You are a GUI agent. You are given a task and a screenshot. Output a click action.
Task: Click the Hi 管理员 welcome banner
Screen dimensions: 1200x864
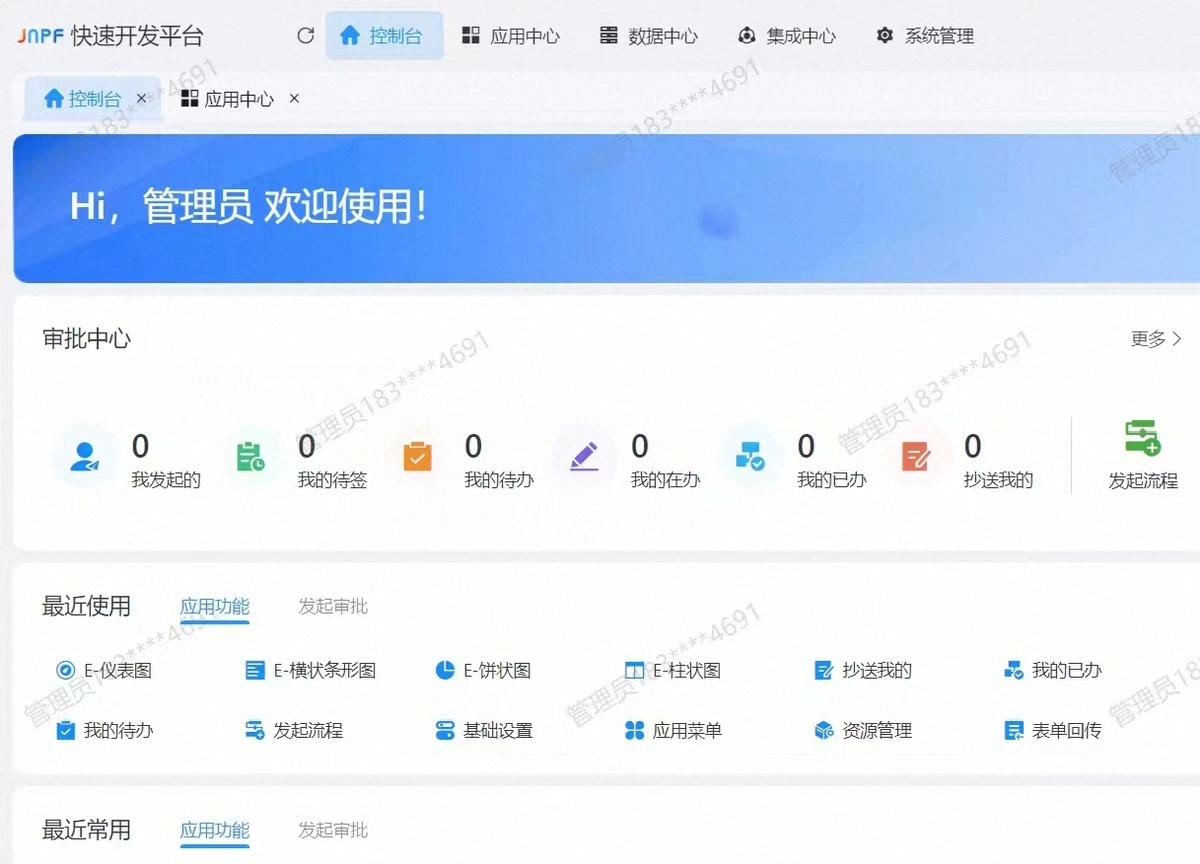[x=606, y=208]
